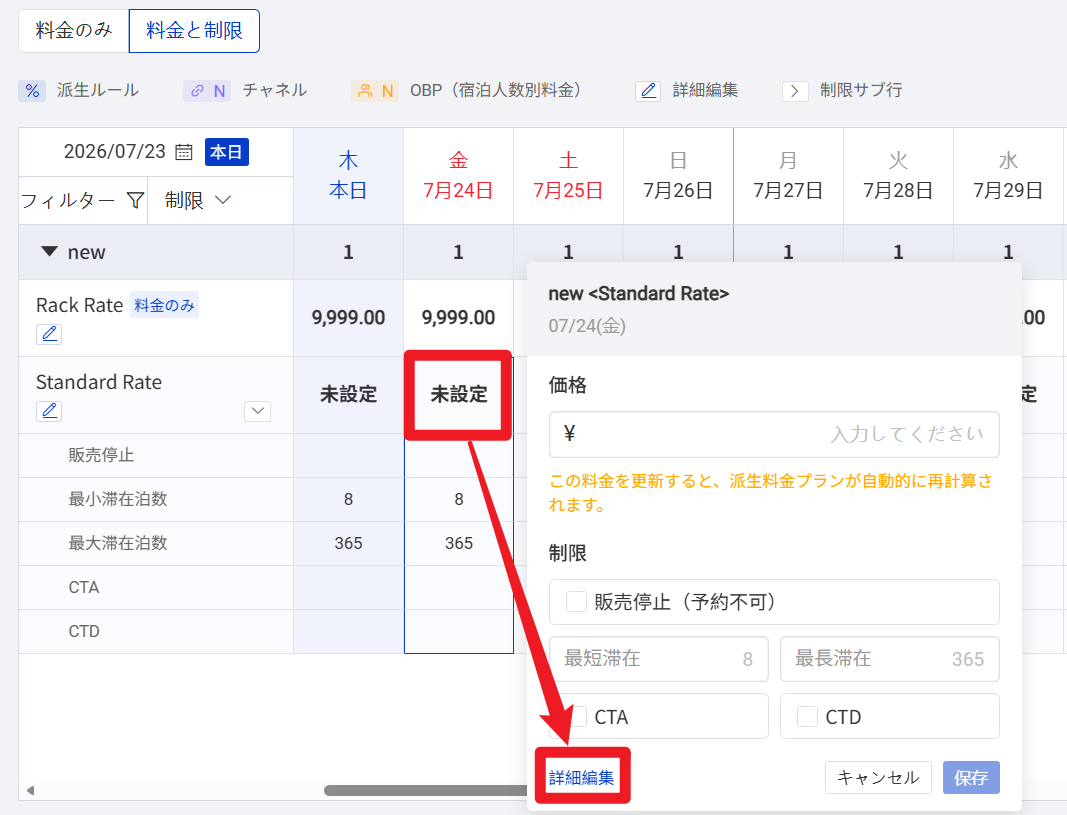
Task: Click the 最大滞在泊数 row label
Action: (x=118, y=543)
